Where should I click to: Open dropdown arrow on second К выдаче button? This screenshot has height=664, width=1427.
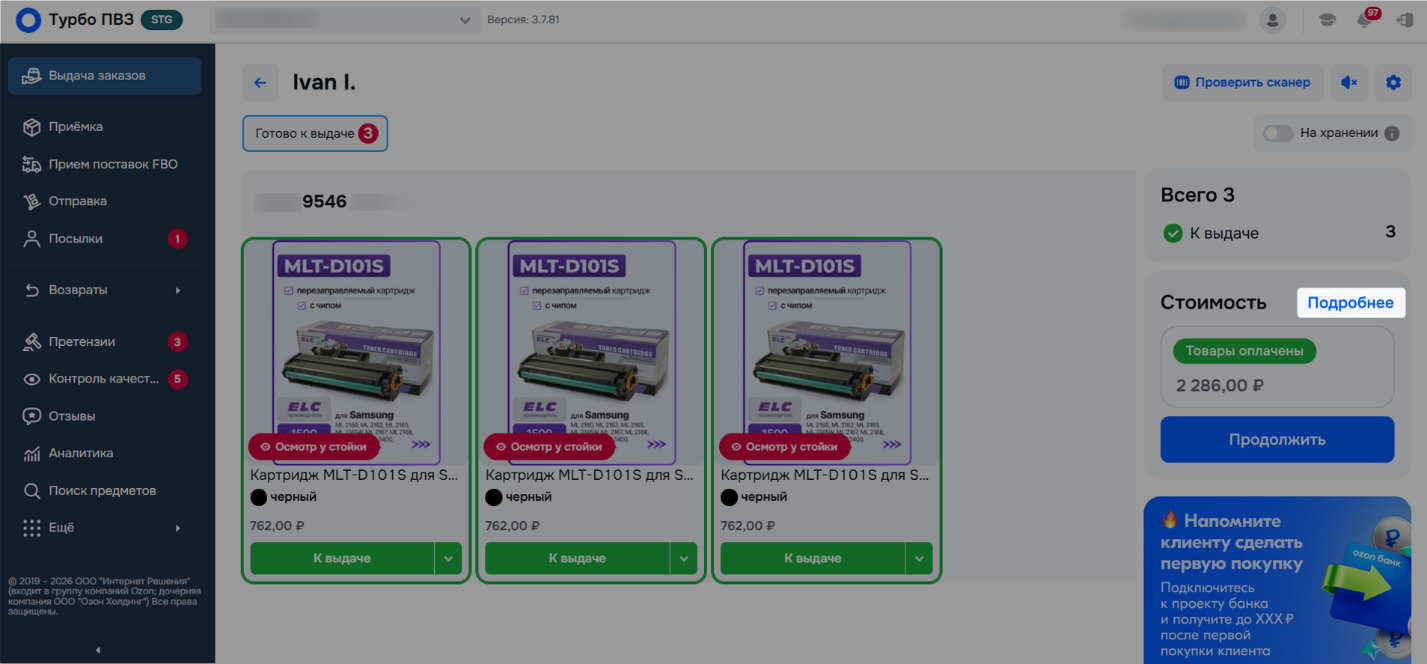pos(684,558)
